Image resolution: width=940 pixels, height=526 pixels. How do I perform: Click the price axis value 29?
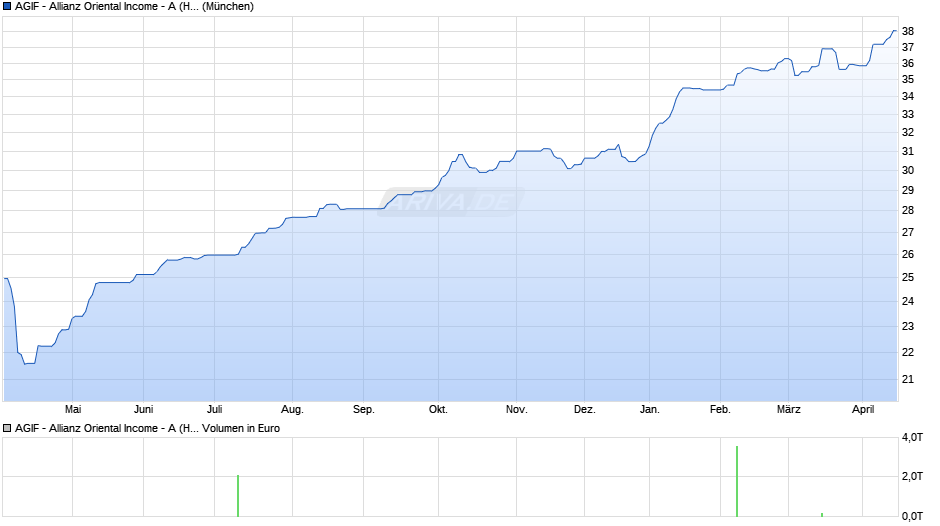(908, 190)
